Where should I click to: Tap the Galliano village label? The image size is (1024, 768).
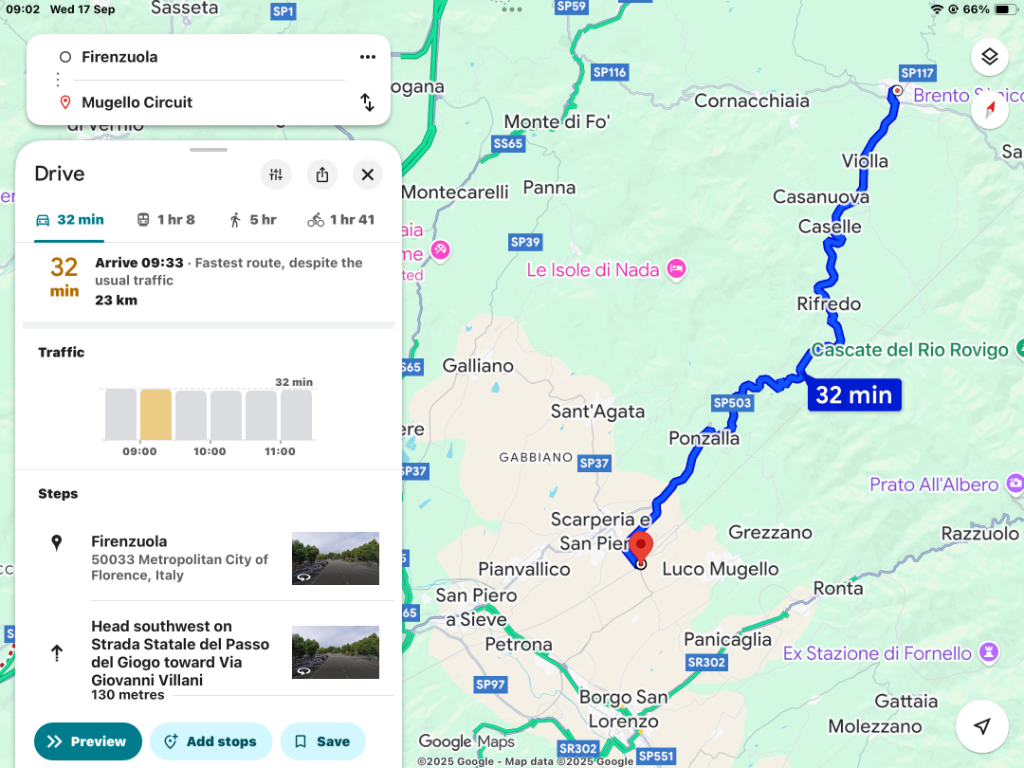(478, 366)
